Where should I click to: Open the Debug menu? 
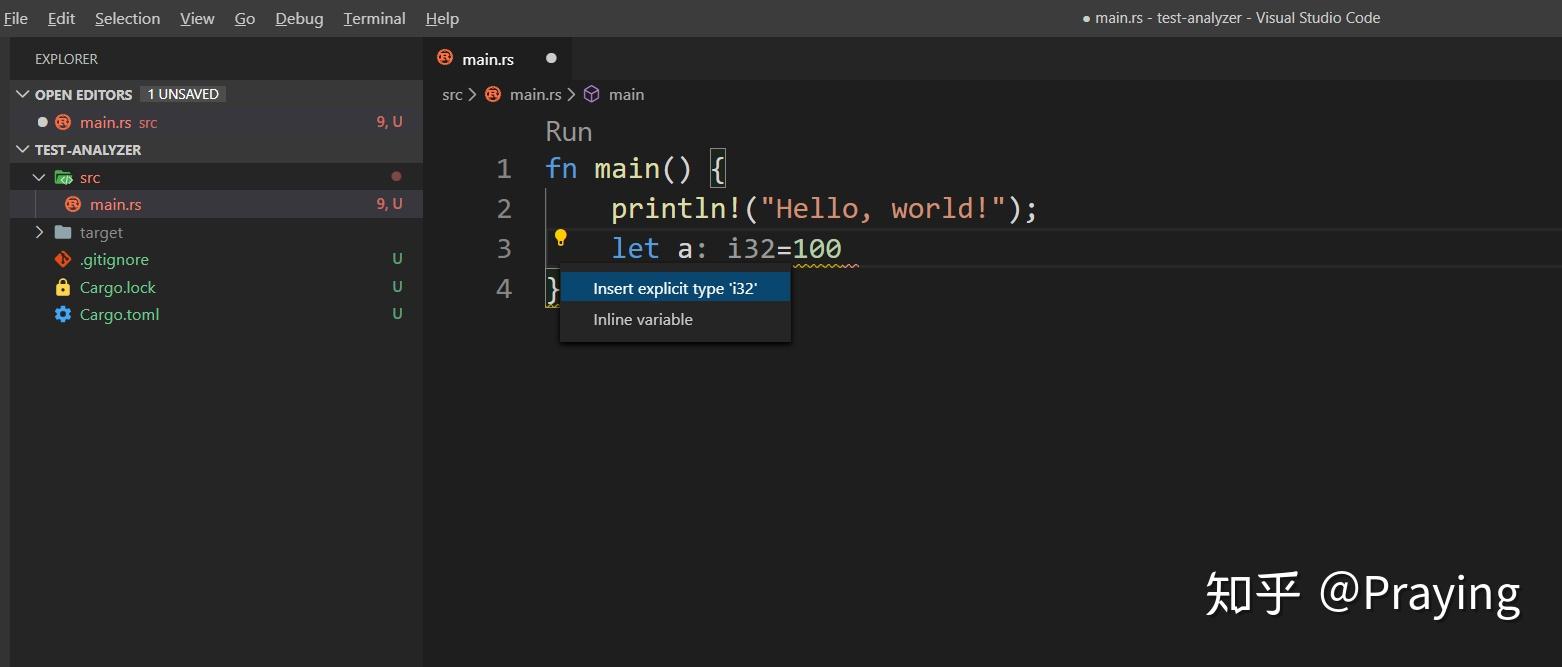coord(299,18)
